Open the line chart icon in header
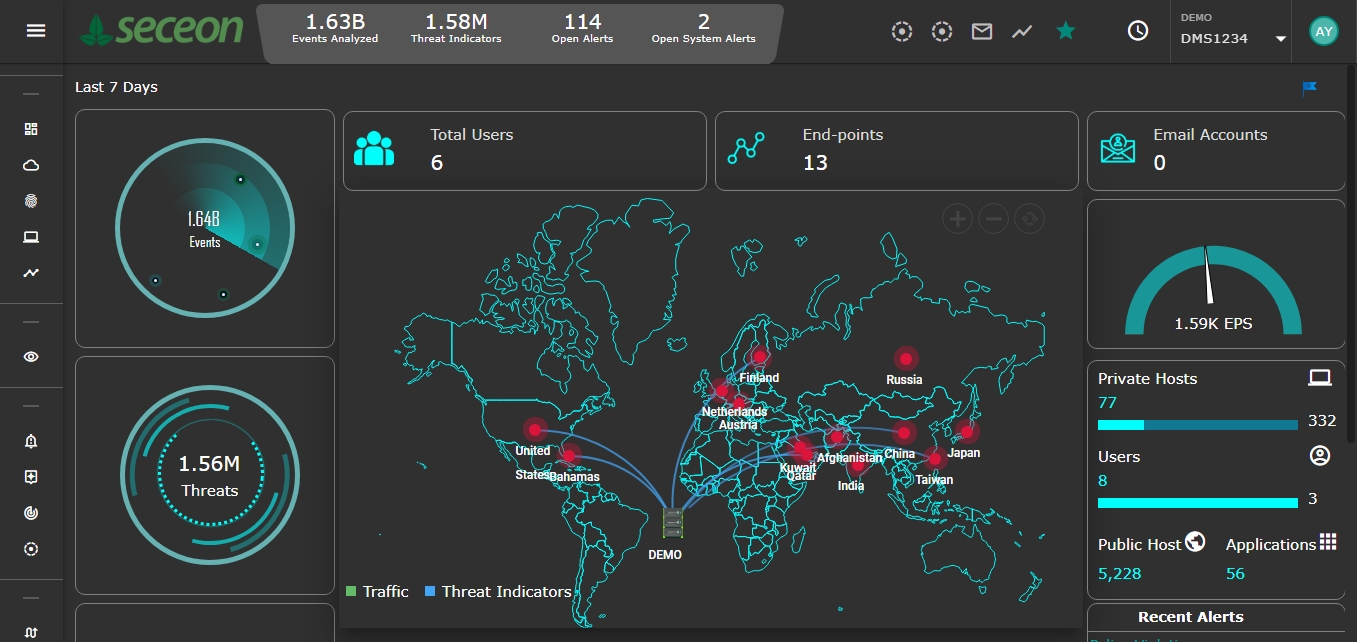Screen dimensions: 1357x642 [x=1021, y=32]
